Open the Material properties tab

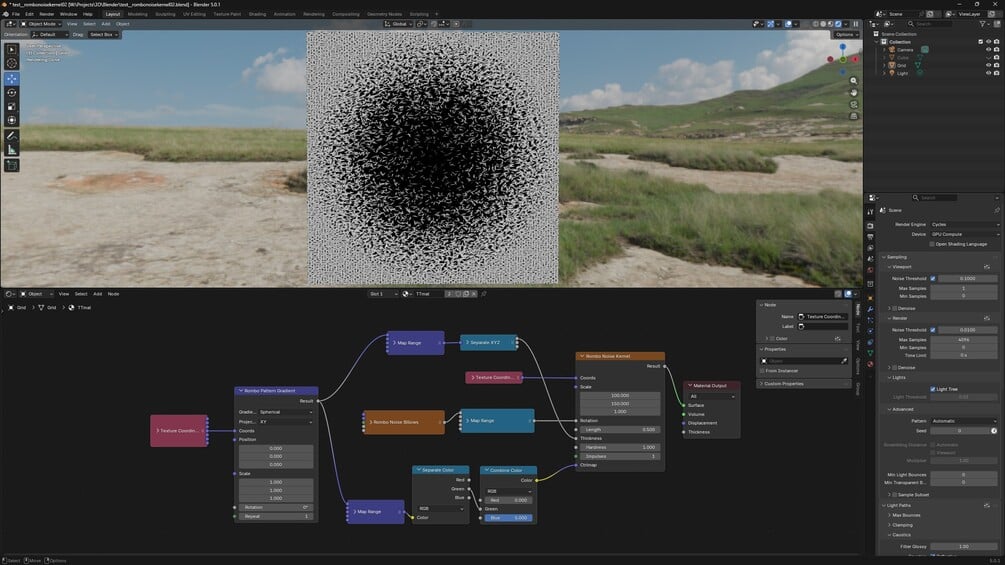[870, 364]
